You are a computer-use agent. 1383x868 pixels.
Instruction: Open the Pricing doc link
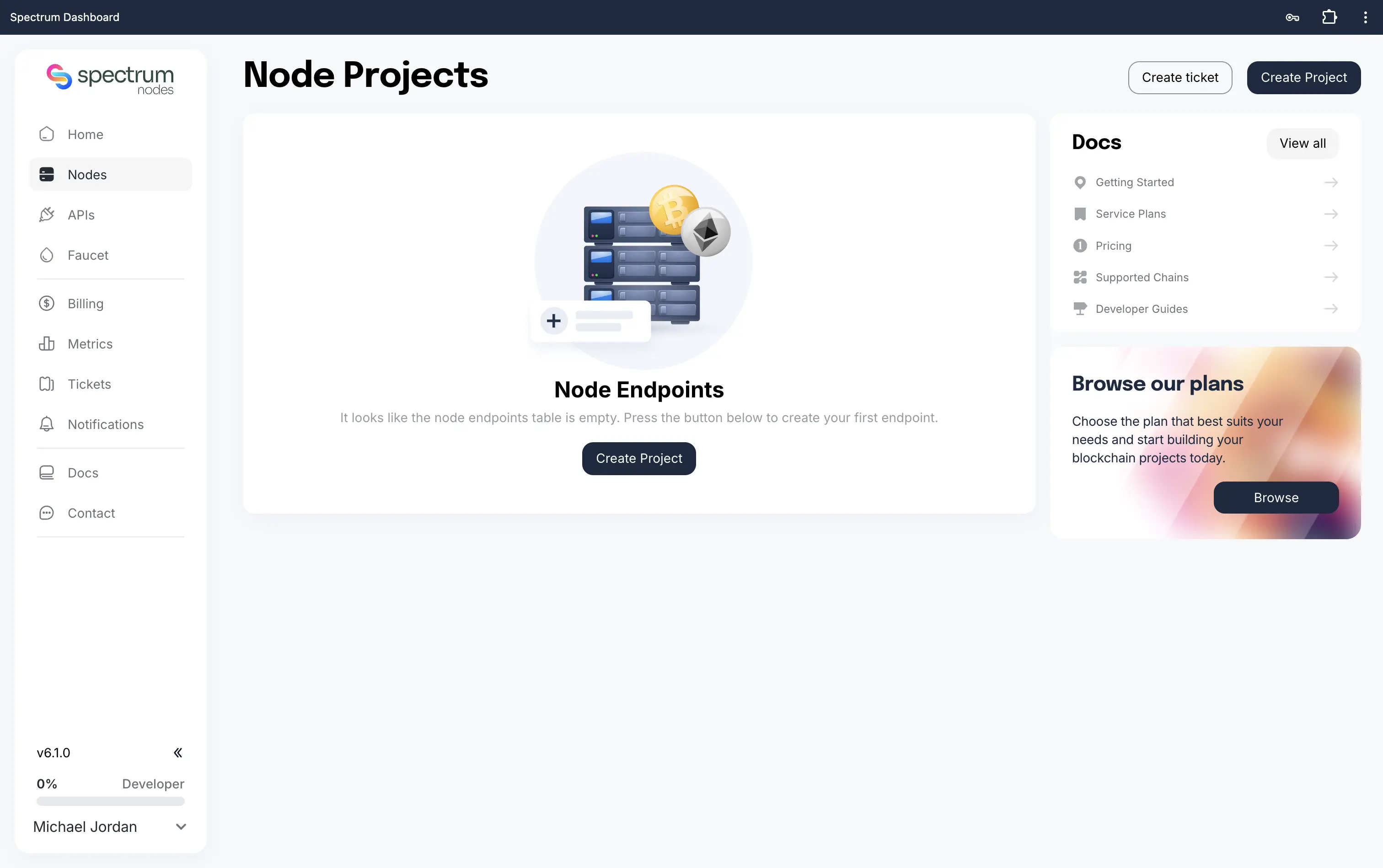[1205, 245]
